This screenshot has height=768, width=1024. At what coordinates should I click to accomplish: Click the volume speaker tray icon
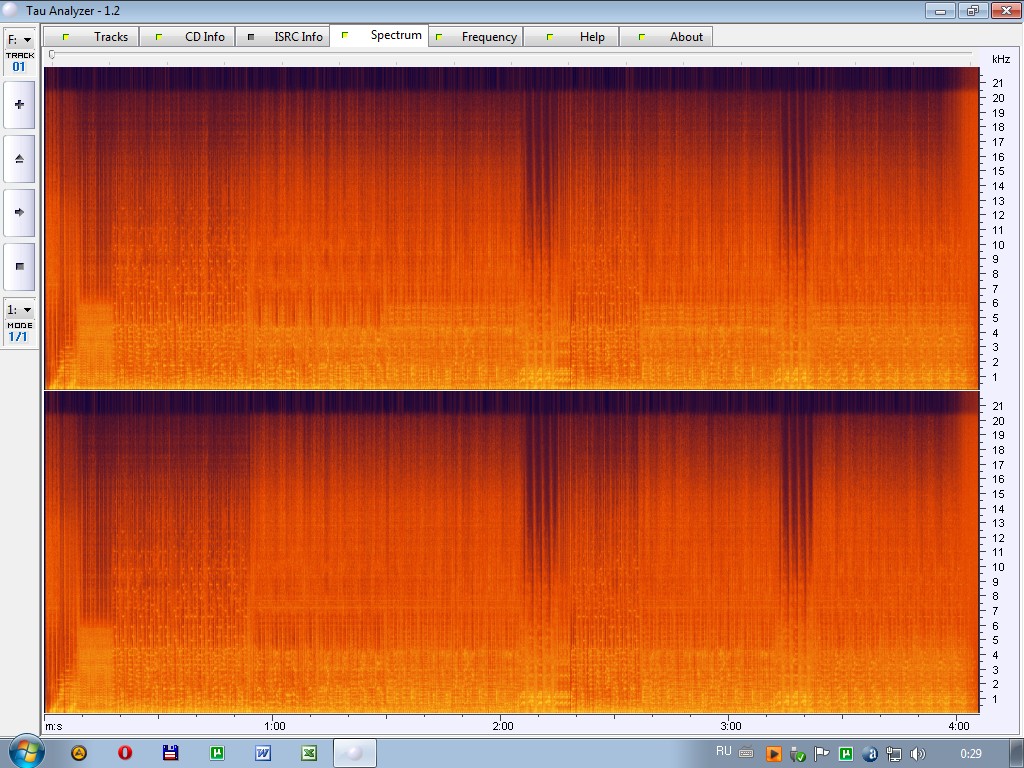tap(918, 754)
